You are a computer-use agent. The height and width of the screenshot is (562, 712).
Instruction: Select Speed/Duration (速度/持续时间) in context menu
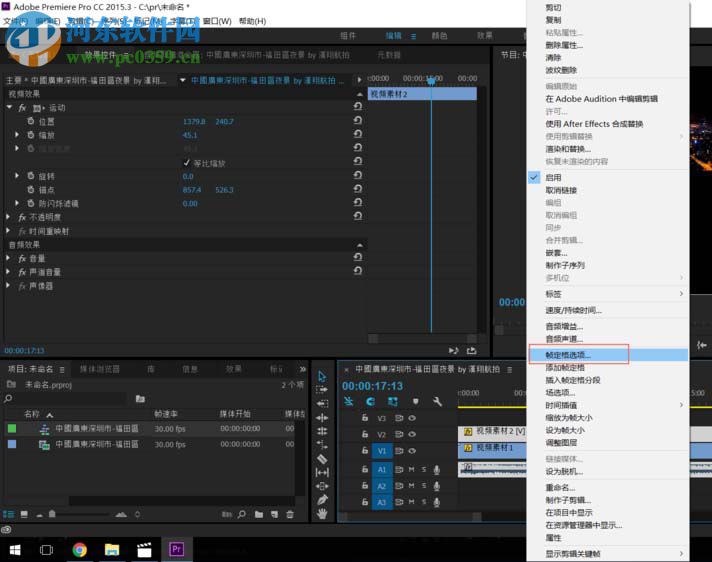573,310
